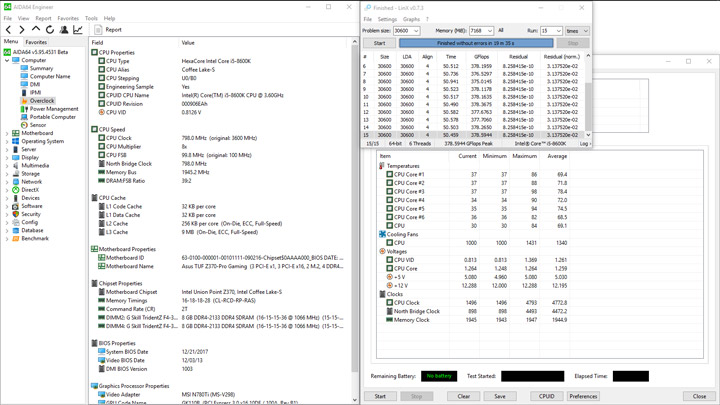
Task: Switch to the Favorites tab in AIDA64
Action: coord(36,42)
